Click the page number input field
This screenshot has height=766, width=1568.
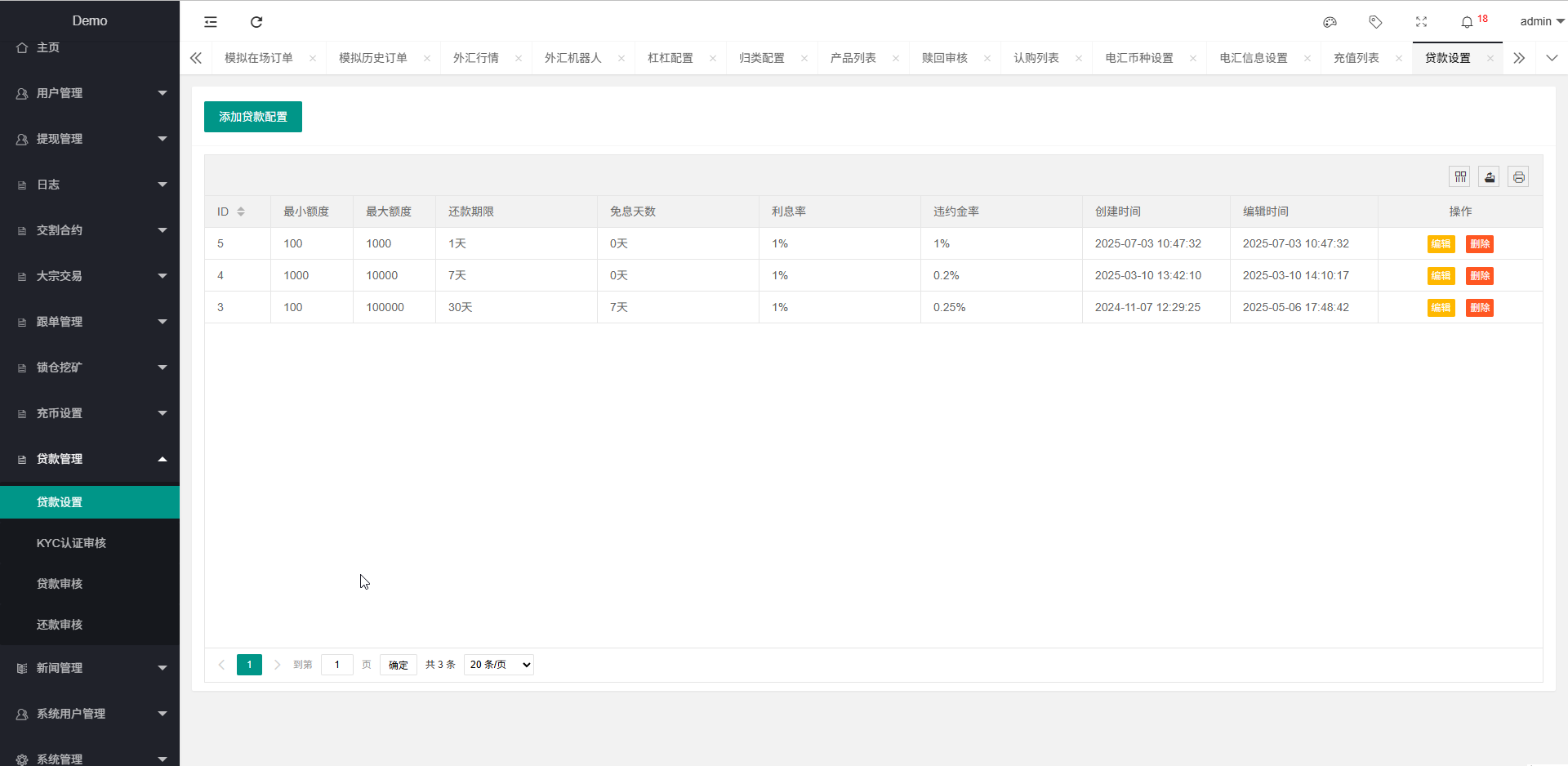pyautogui.click(x=337, y=665)
